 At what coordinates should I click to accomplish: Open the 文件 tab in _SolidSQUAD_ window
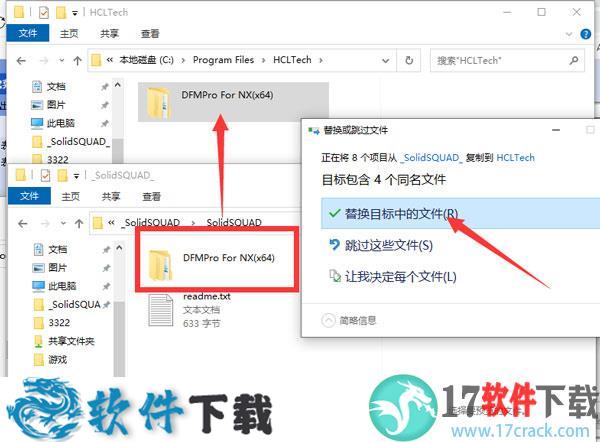[29, 196]
